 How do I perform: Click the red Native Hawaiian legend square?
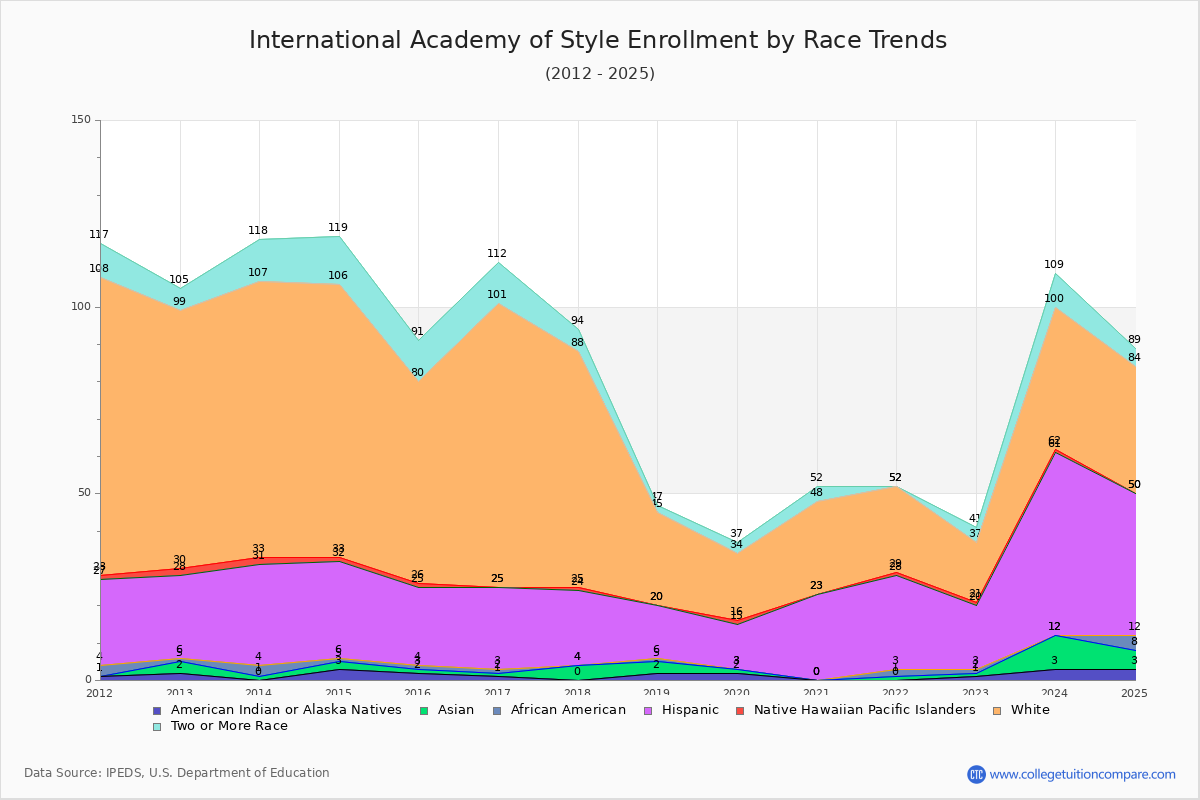pyautogui.click(x=742, y=710)
